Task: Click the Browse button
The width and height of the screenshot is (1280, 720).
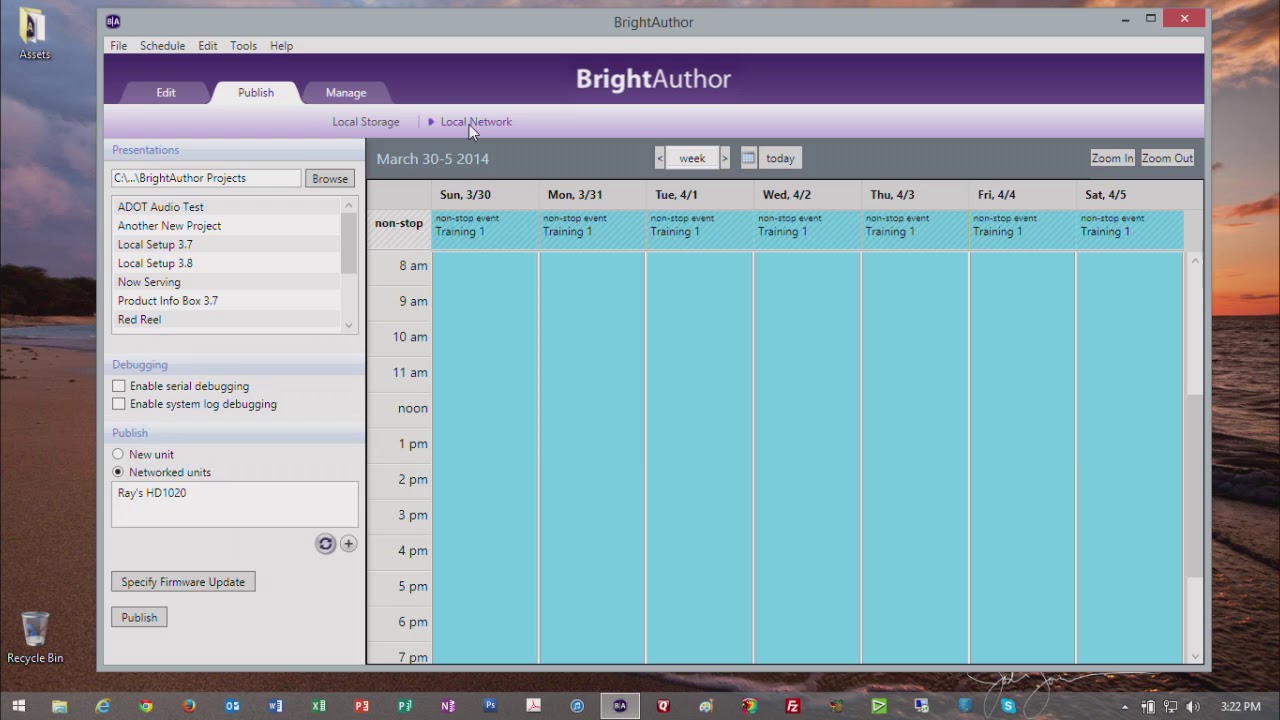Action: pyautogui.click(x=330, y=178)
